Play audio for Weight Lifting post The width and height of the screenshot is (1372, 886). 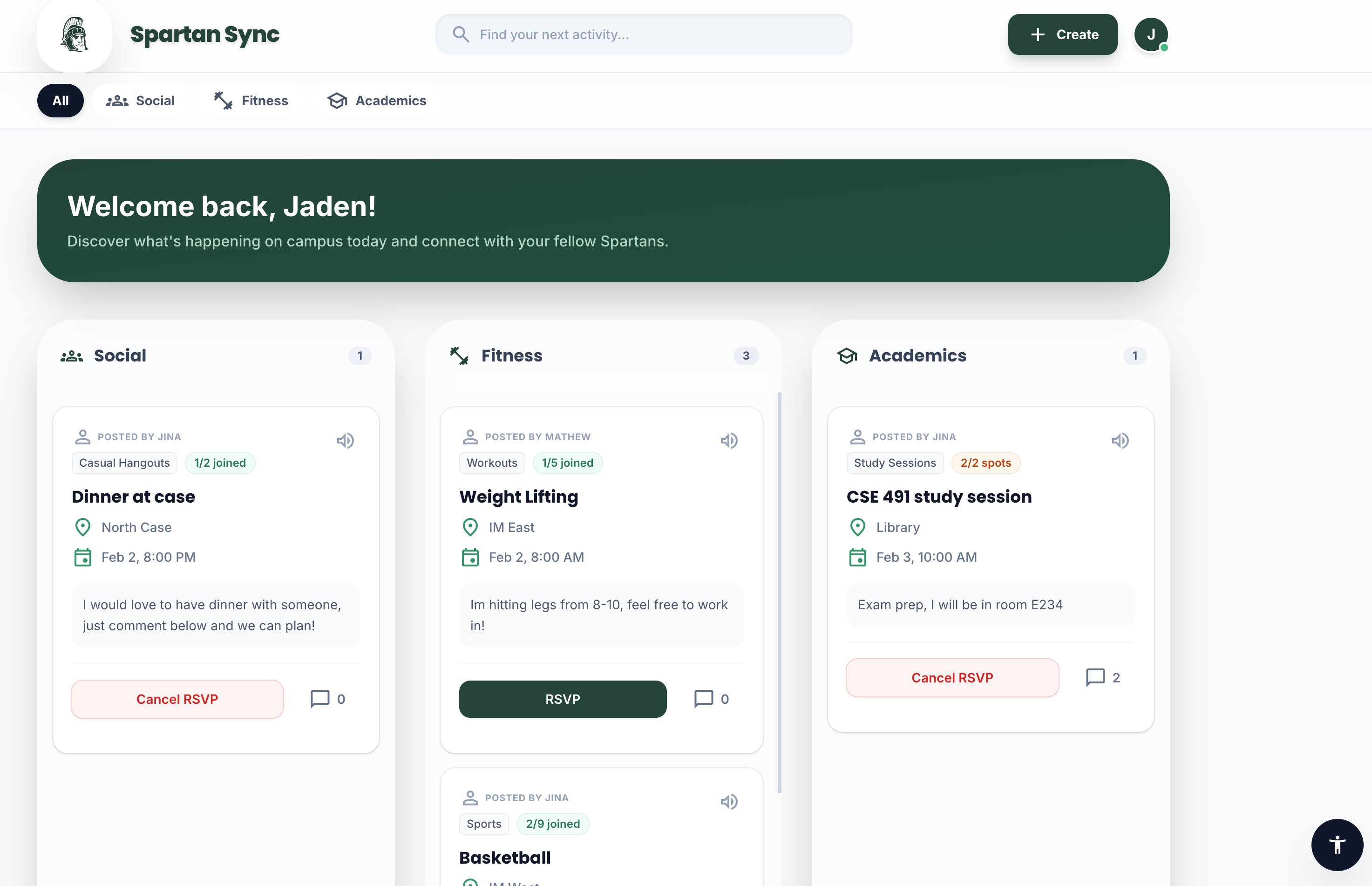tap(728, 441)
